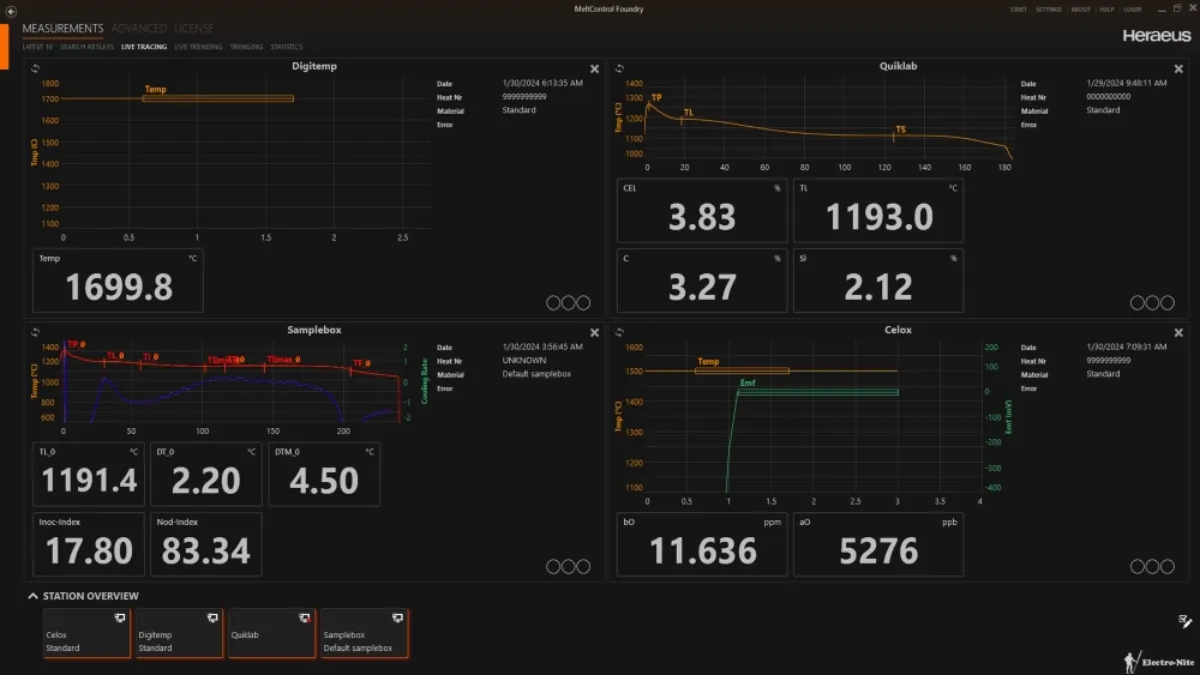
Task: Open the License tab
Action: coord(194,29)
